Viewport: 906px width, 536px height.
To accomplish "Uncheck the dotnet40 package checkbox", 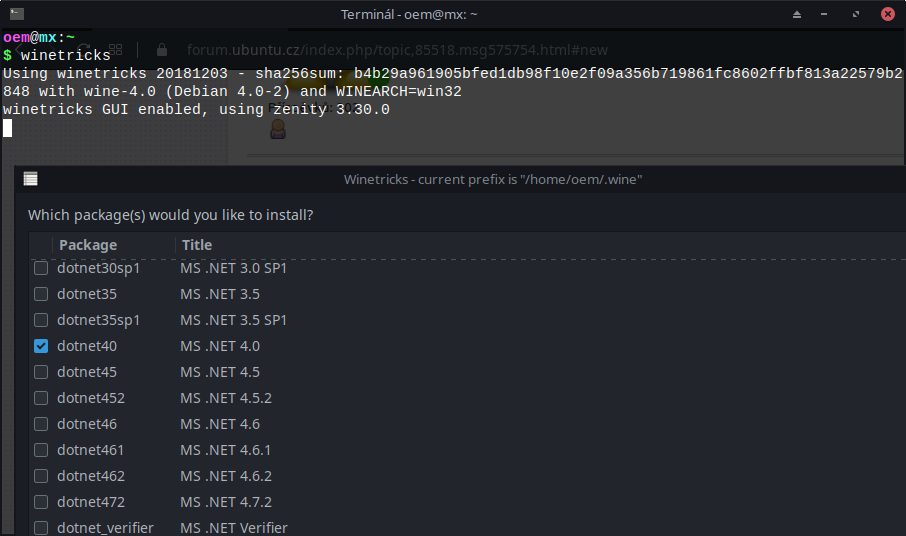I will (41, 346).
